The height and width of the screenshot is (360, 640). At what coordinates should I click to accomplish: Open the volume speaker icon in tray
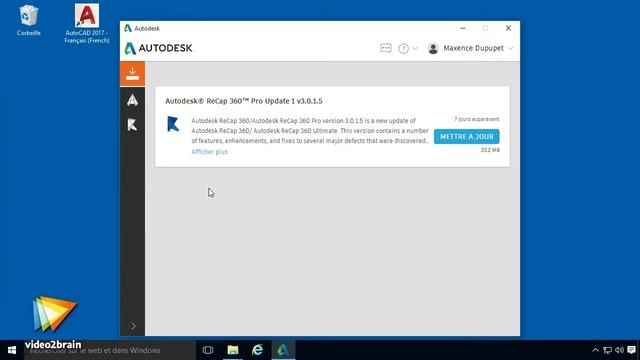[x=619, y=350]
